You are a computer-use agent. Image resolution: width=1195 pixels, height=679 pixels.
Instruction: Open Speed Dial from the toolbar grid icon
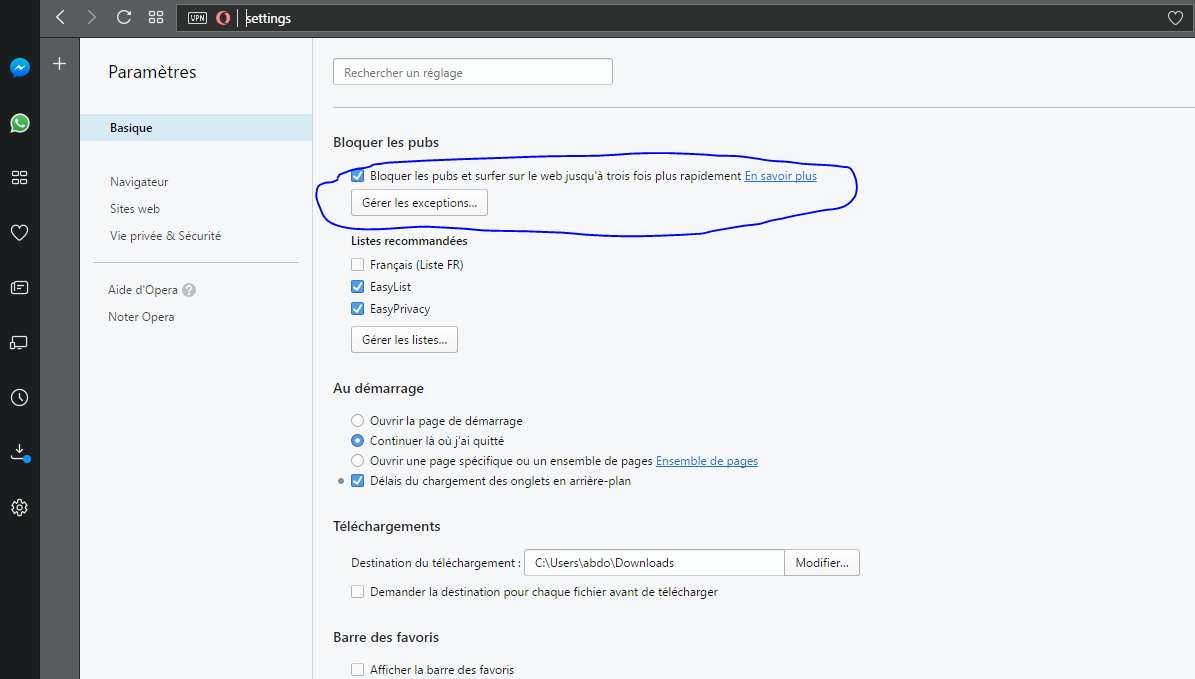coord(156,18)
